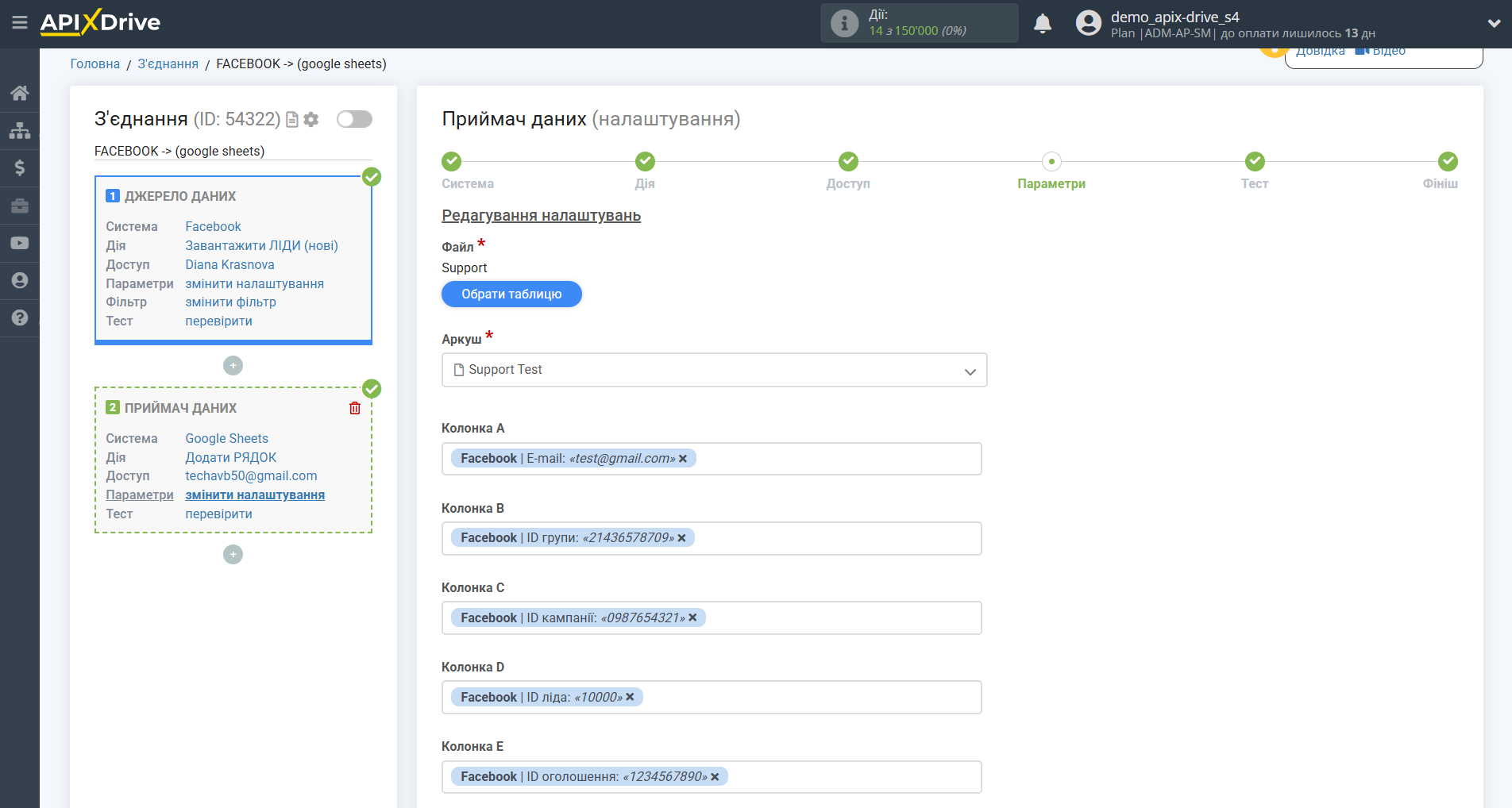
Task: Open the Головна breadcrumb link
Action: pyautogui.click(x=95, y=64)
